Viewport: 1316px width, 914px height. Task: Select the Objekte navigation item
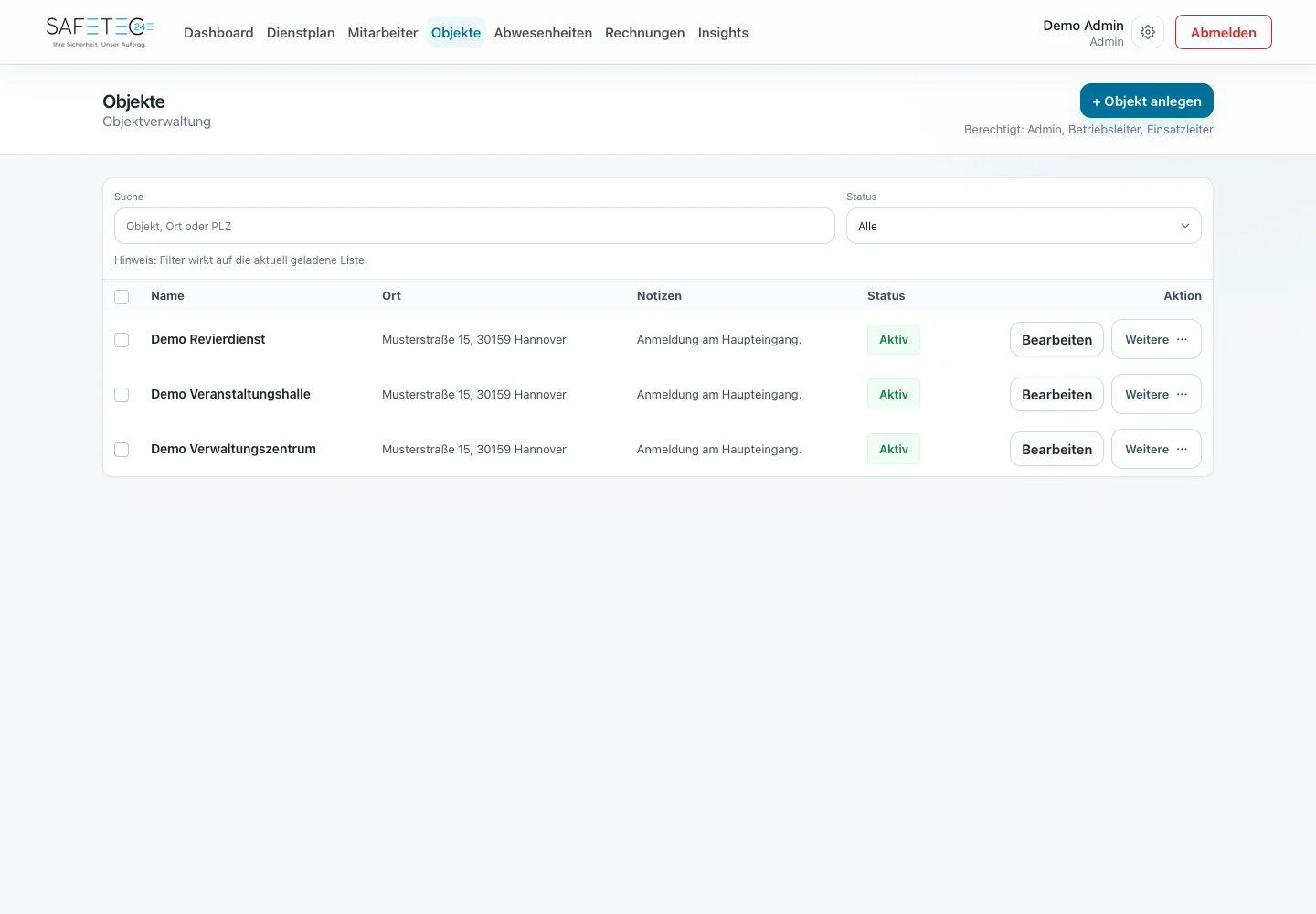456,32
